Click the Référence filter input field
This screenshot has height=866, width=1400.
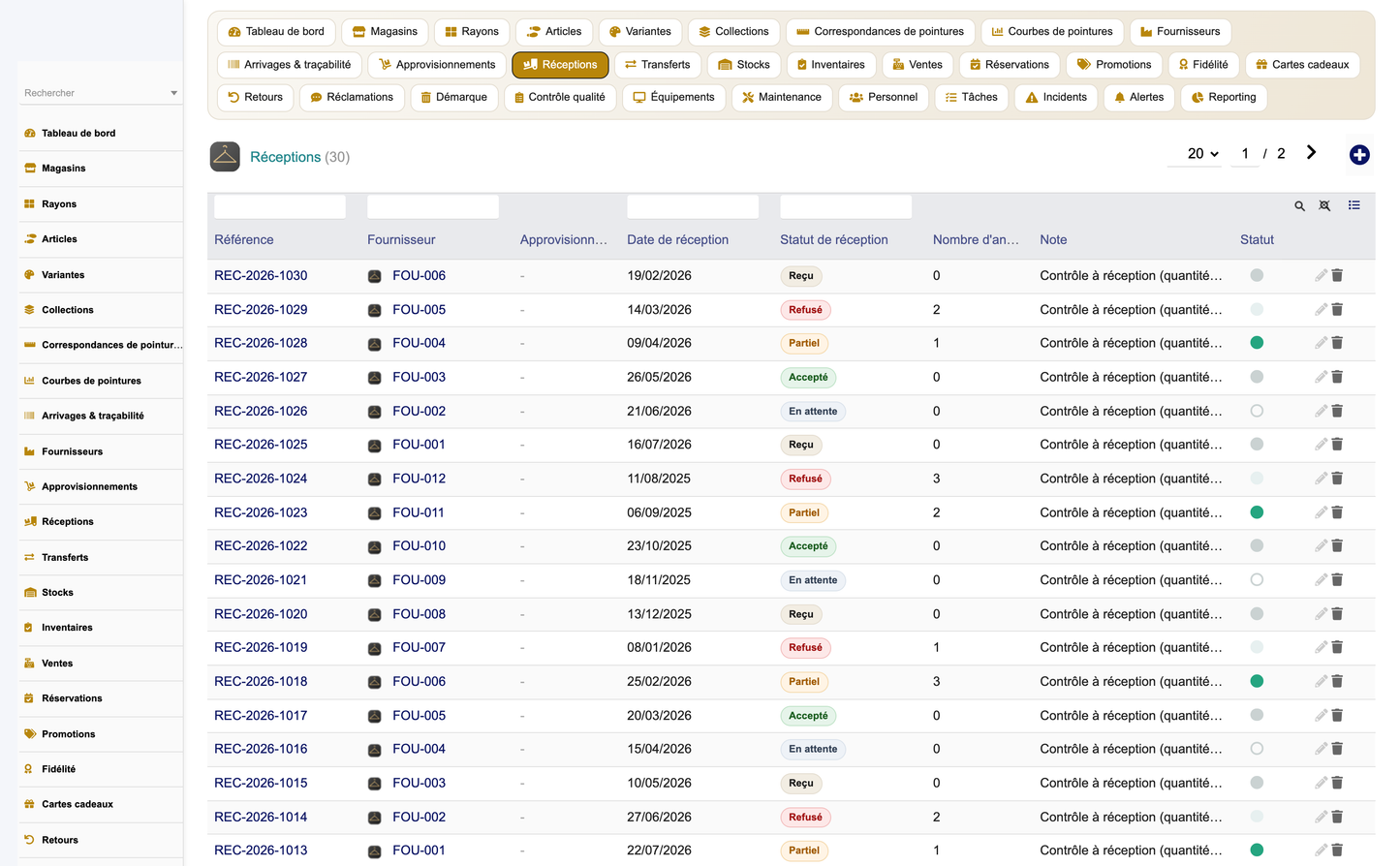click(x=280, y=206)
